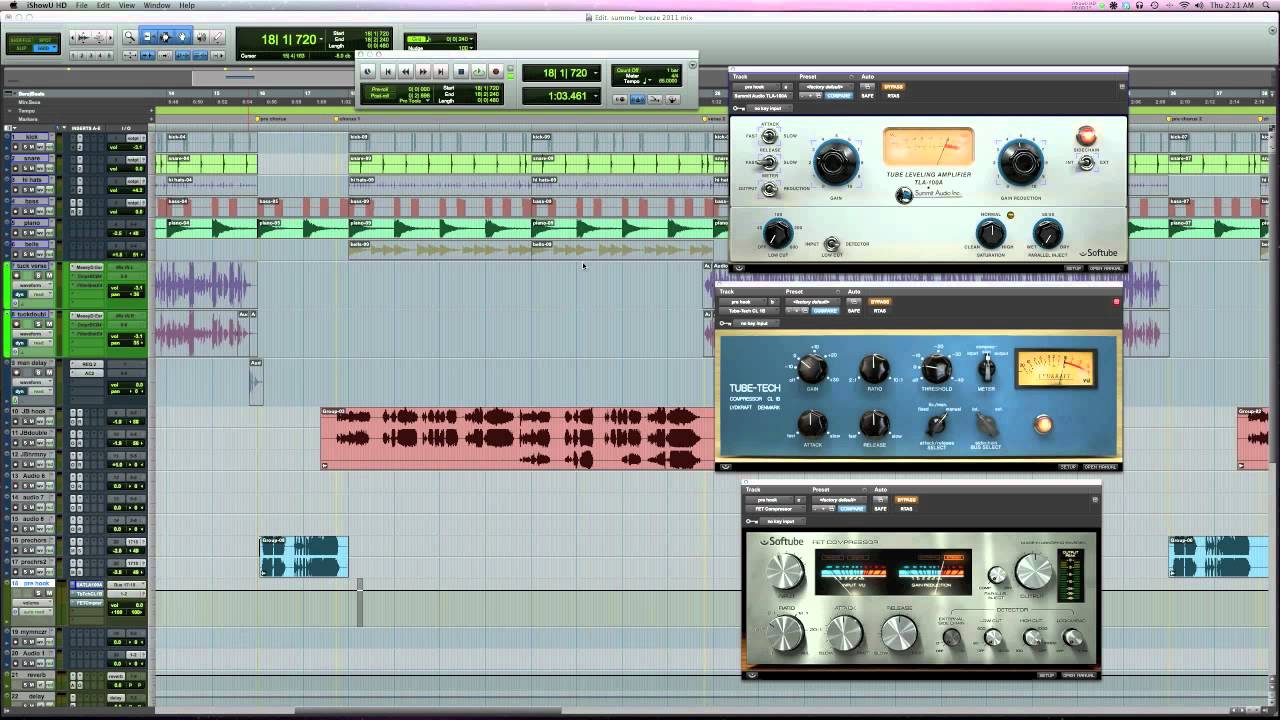
Task: Open the Help menu
Action: tap(187, 5)
